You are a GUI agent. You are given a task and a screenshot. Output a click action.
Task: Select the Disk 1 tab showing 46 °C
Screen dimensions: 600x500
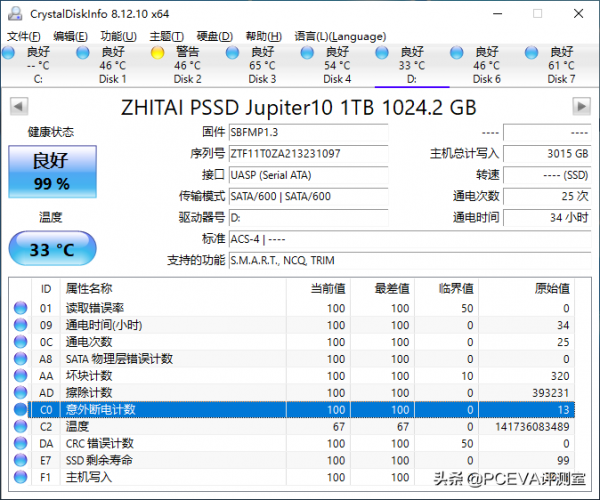click(112, 65)
